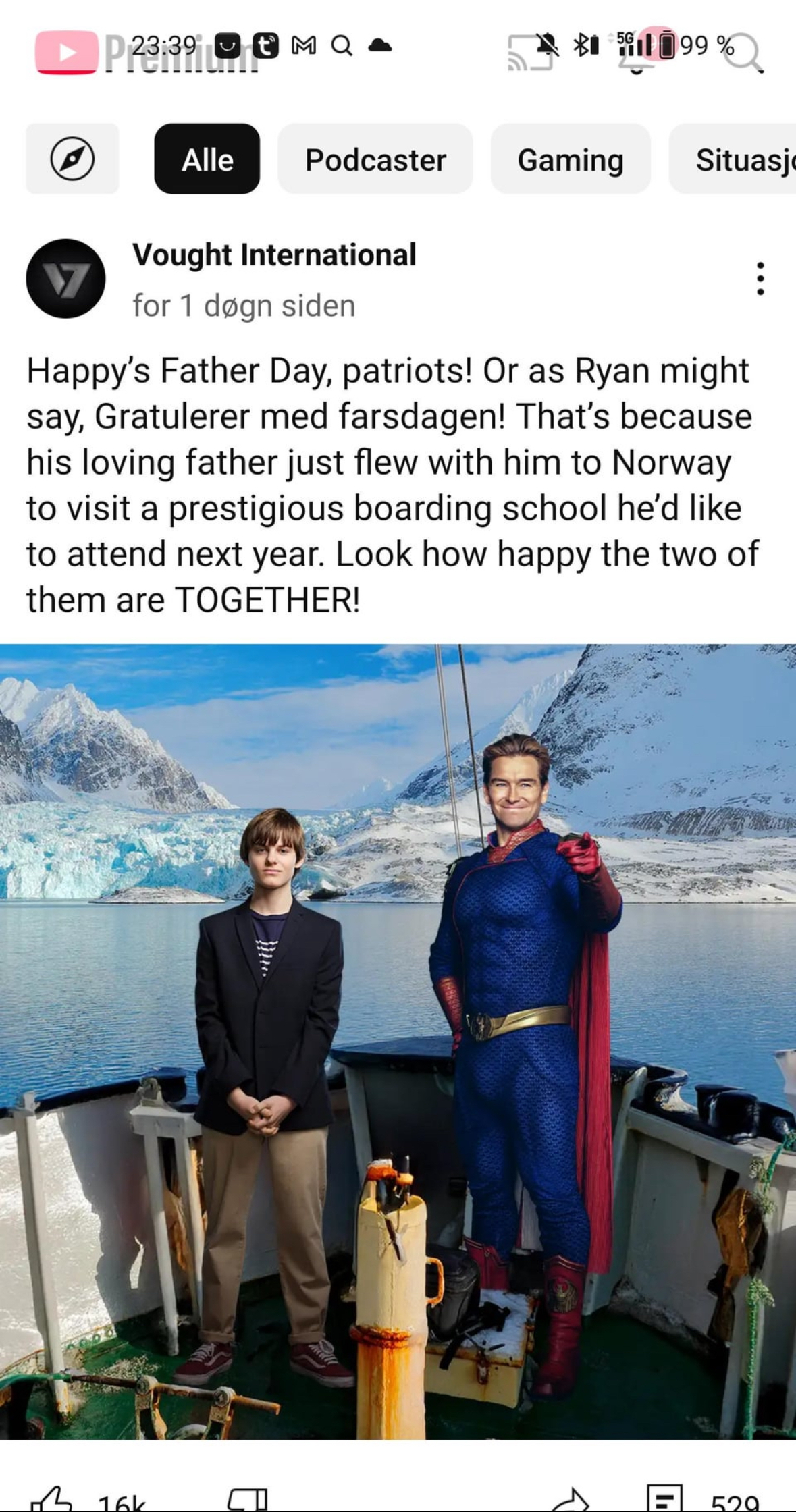
Task: Tap the battery indicator in status bar
Action: [x=667, y=45]
